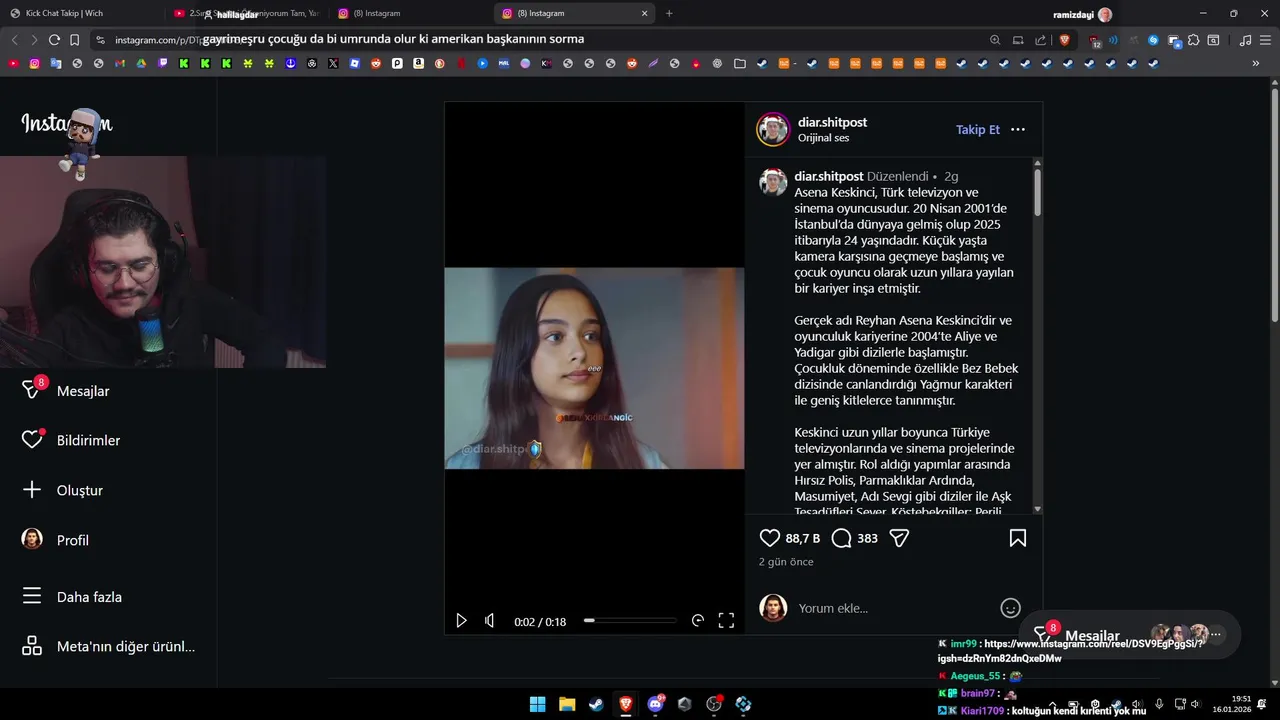
Task: Open the emoji picker in the comment box
Action: pyautogui.click(x=1011, y=608)
